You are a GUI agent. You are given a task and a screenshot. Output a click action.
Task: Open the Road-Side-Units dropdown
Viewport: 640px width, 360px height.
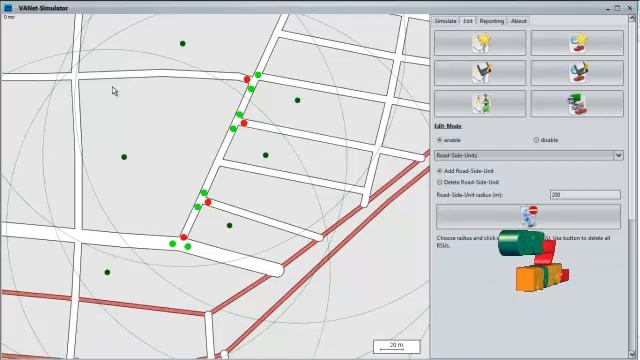529,156
